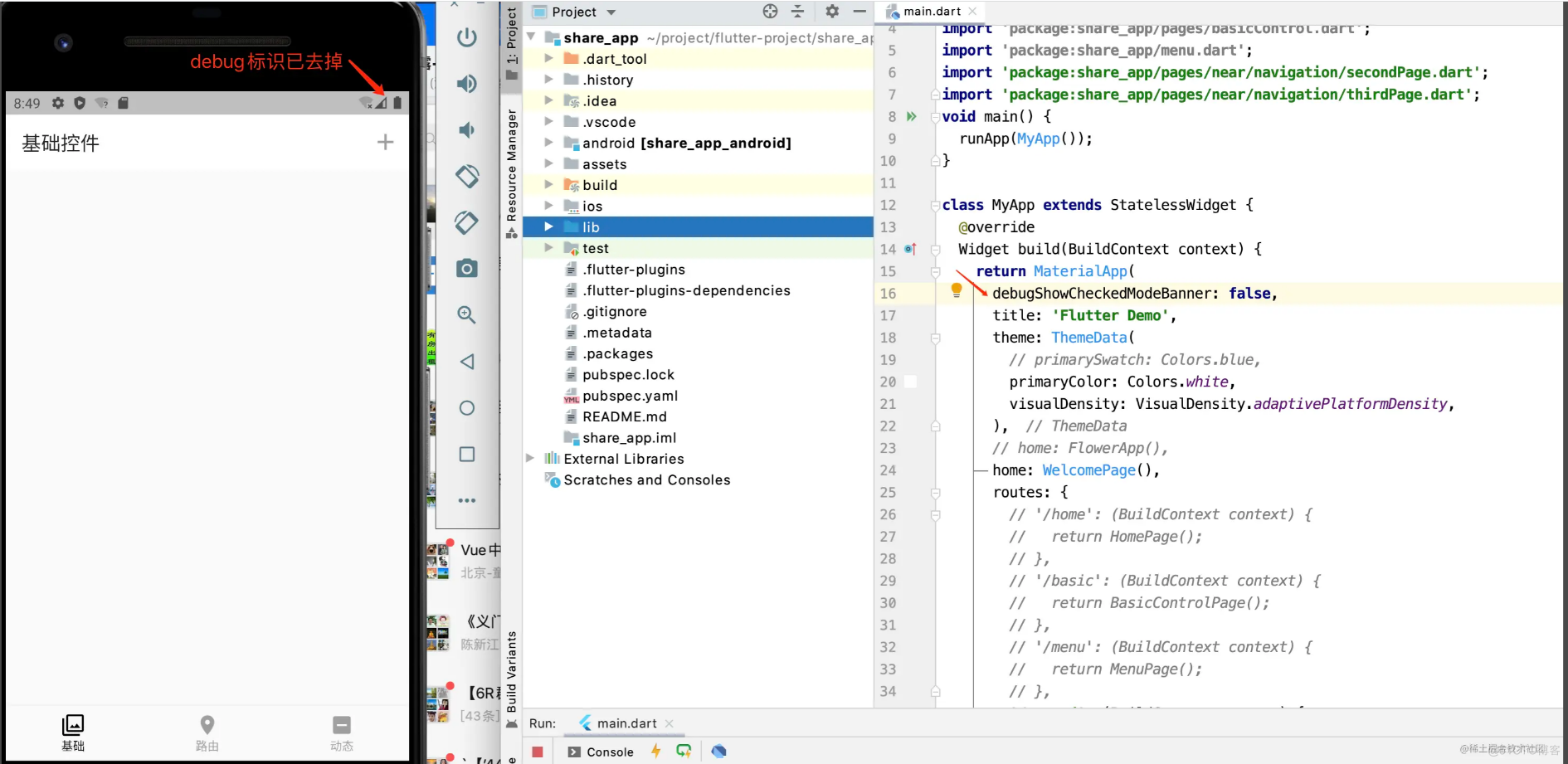Open the Project view dropdown
Image resolution: width=1568 pixels, height=764 pixels.
pos(611,12)
